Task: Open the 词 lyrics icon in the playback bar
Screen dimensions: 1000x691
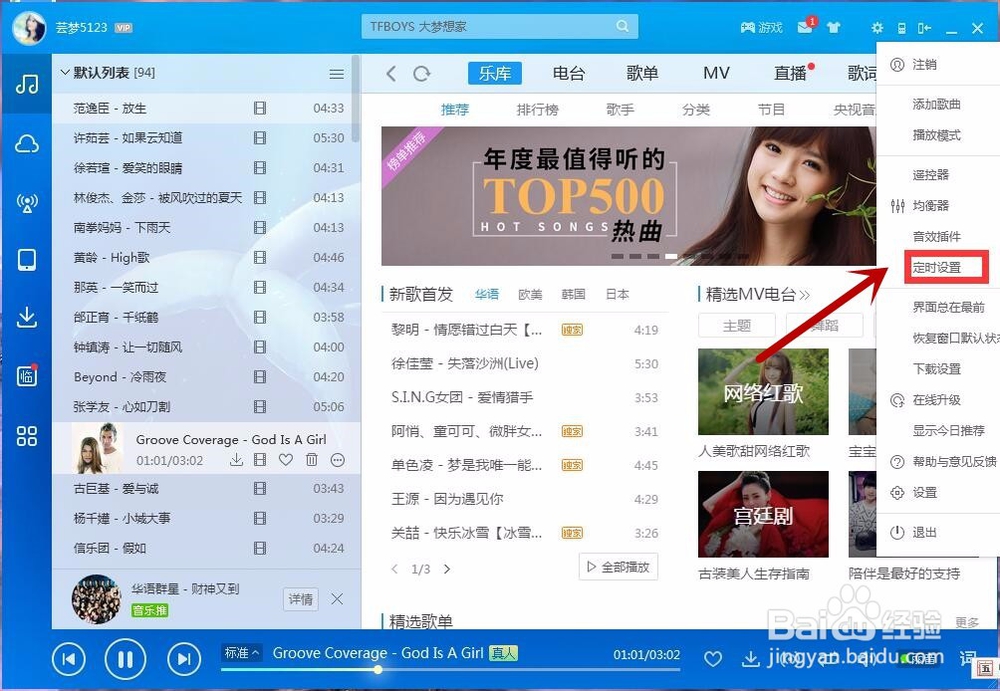Action: (x=968, y=659)
